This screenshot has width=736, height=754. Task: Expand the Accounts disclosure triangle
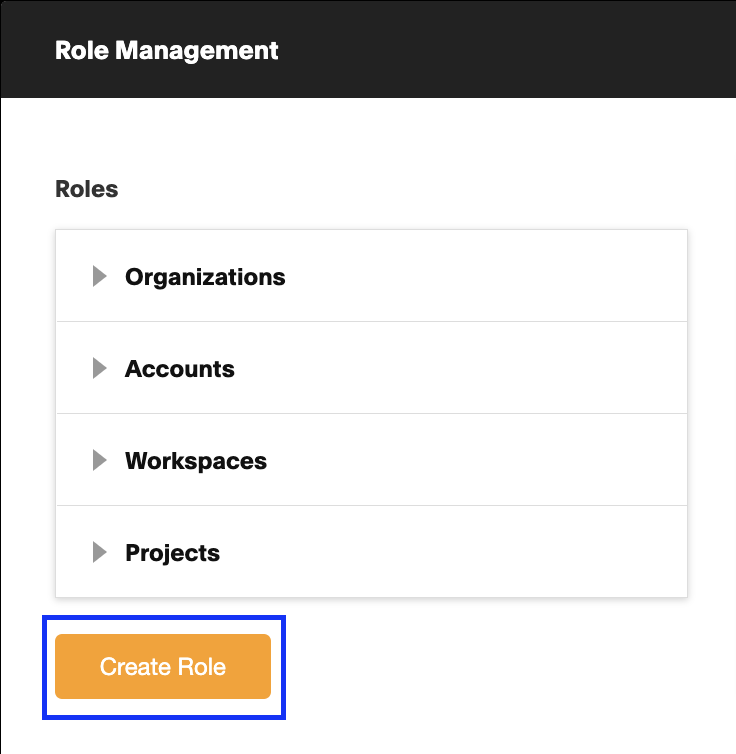click(x=100, y=368)
